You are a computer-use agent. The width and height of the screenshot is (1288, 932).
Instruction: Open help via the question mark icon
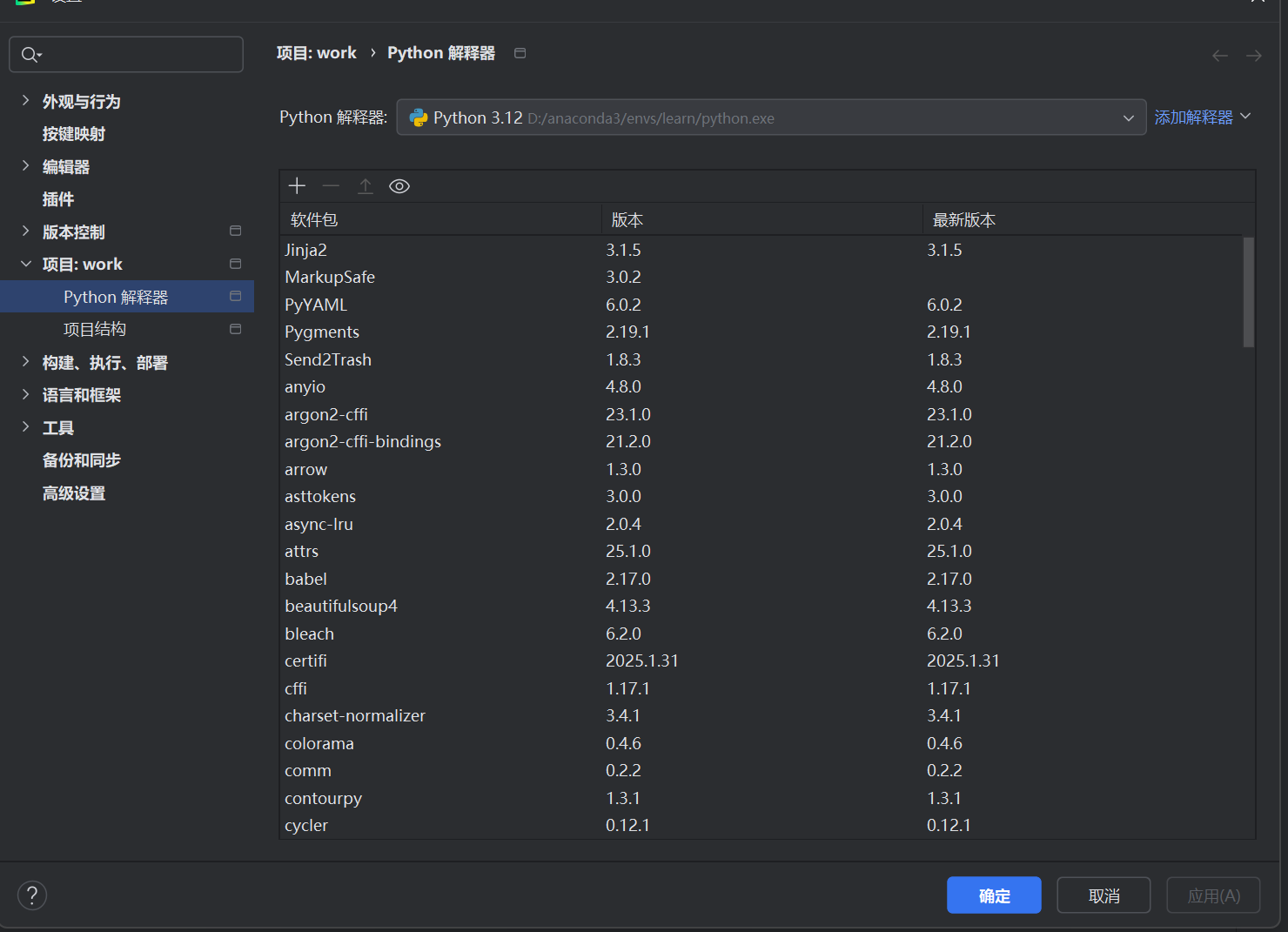pos(32,895)
